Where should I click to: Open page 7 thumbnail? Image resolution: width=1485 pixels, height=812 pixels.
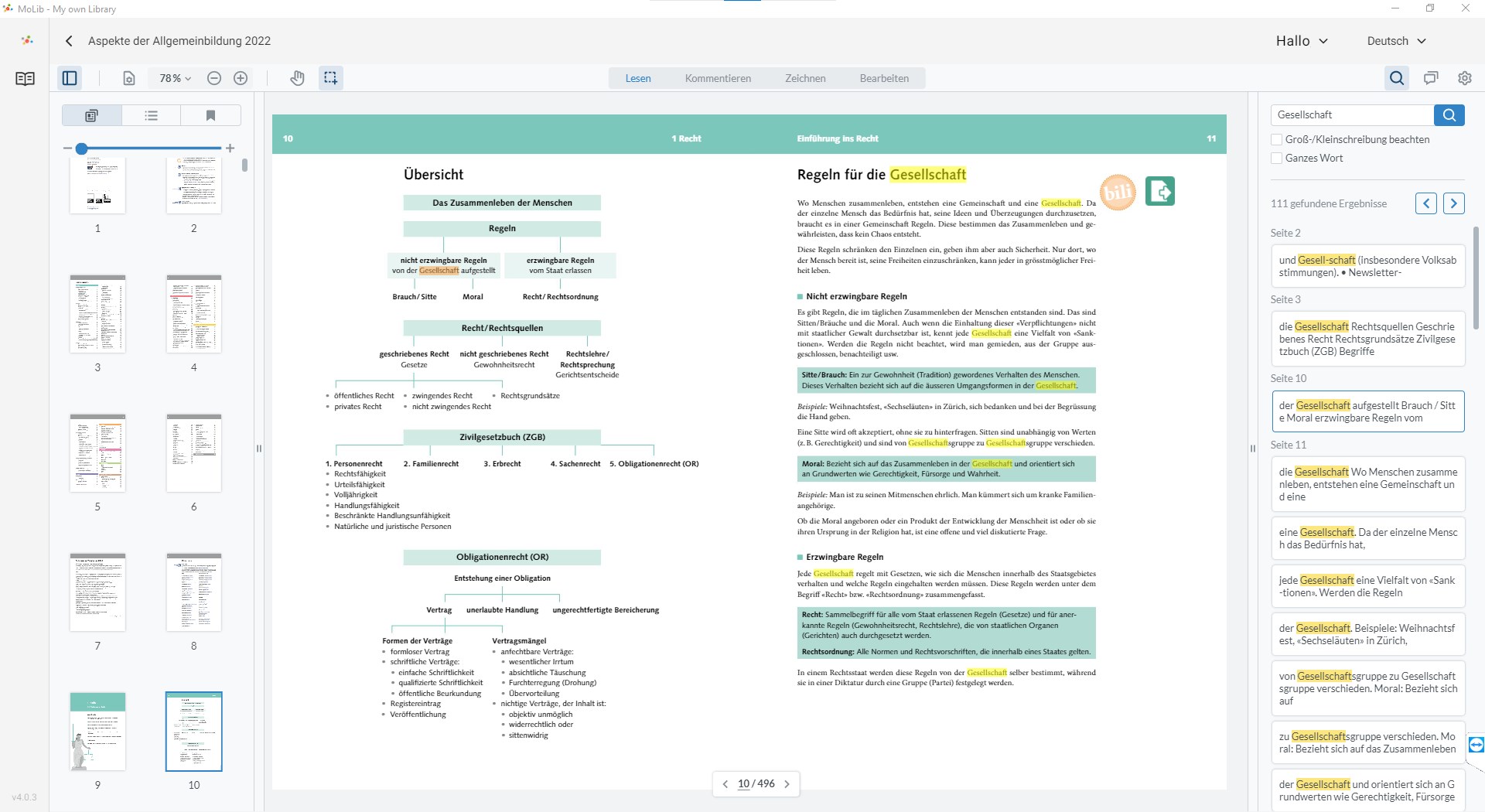point(97,592)
